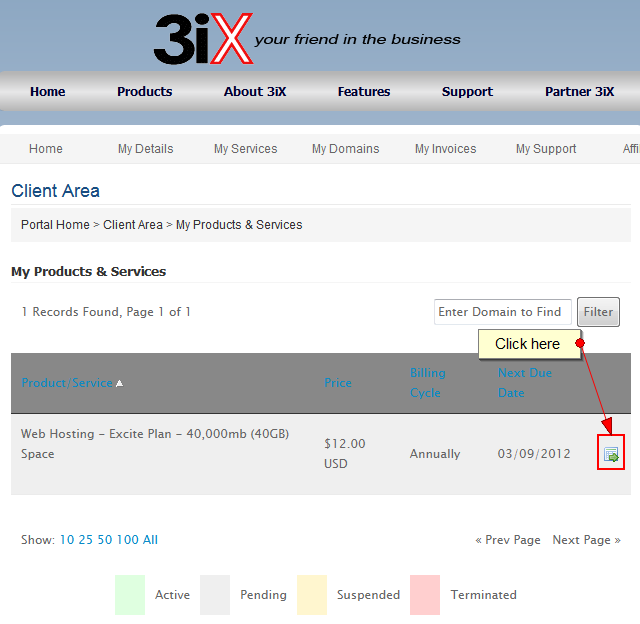
Task: Go to My Support tab
Action: click(x=546, y=149)
